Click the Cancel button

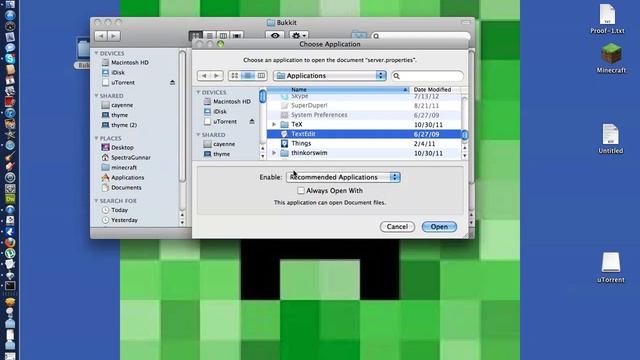[x=397, y=227]
